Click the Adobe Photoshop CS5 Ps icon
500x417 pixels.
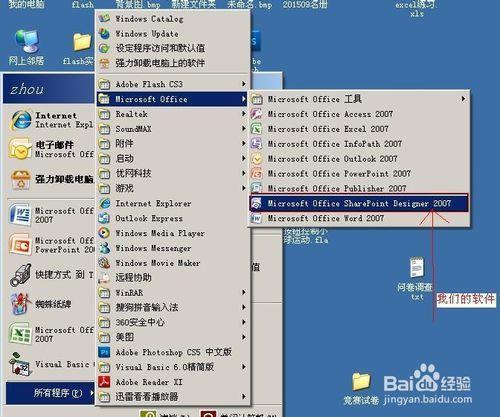tap(104, 352)
